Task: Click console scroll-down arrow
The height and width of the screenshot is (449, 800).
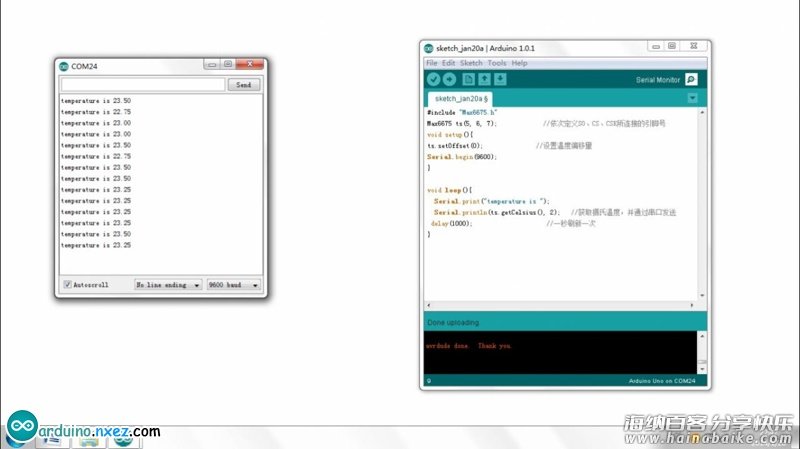Action: tap(703, 368)
